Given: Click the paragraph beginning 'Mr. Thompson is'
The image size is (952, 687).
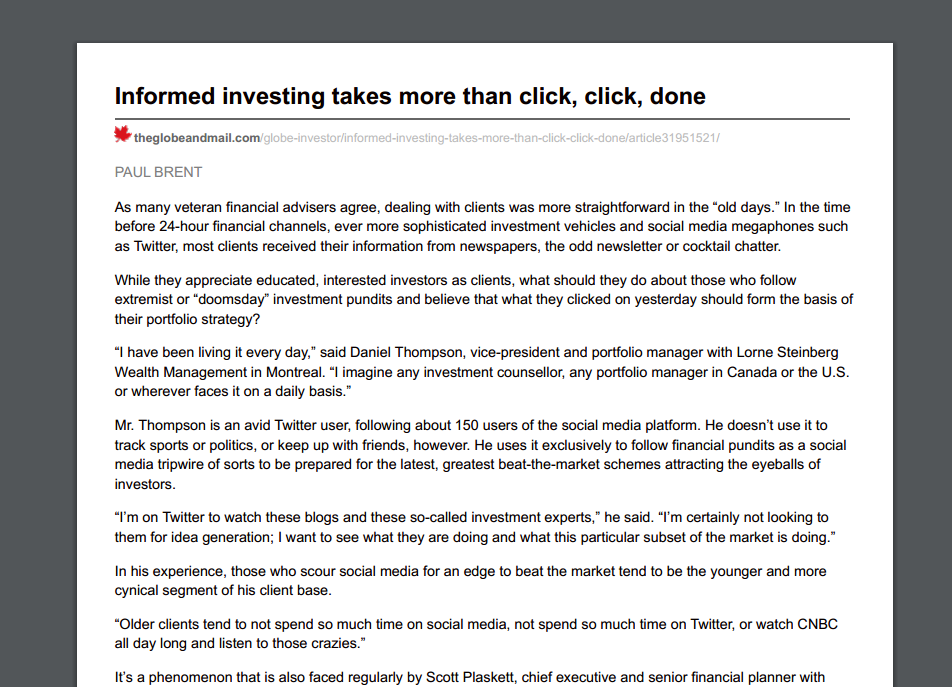Looking at the screenshot, I should coord(480,455).
